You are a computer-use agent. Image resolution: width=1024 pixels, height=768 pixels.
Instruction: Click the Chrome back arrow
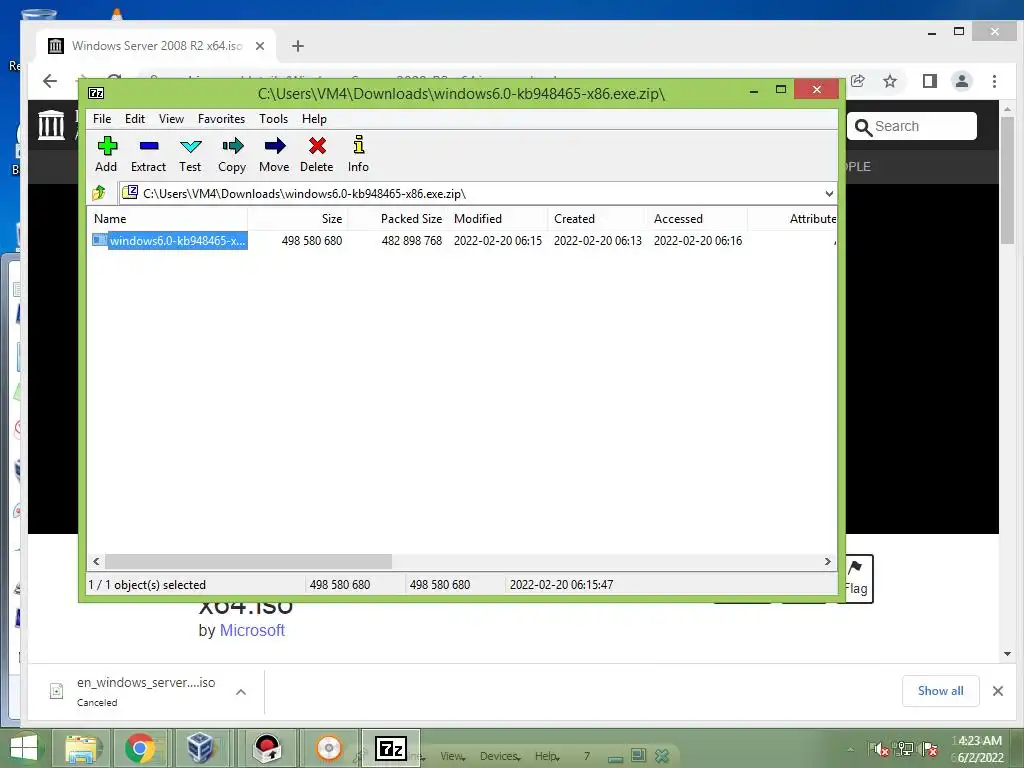[x=50, y=81]
